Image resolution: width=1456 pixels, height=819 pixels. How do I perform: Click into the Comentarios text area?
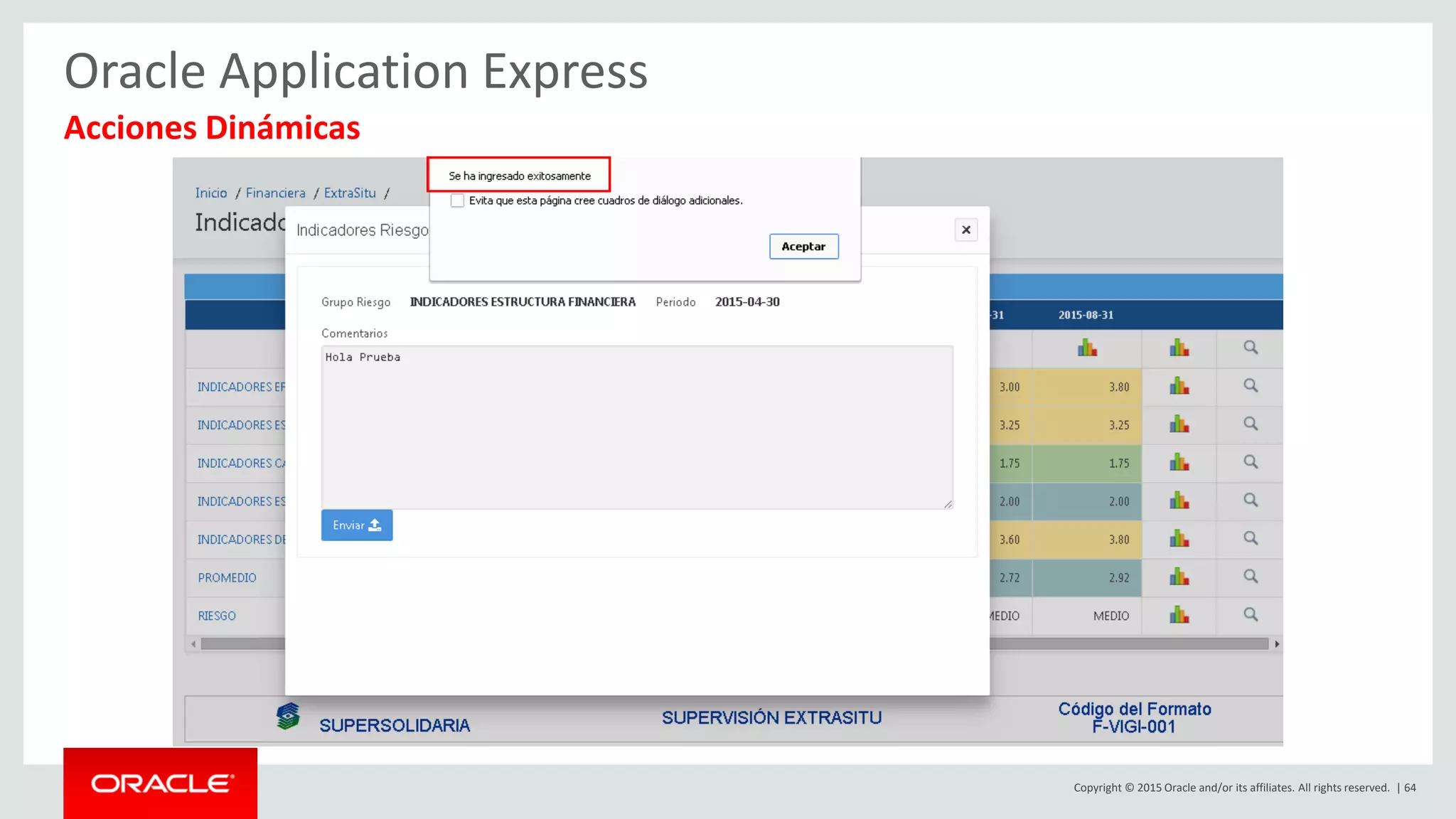pyautogui.click(x=637, y=427)
